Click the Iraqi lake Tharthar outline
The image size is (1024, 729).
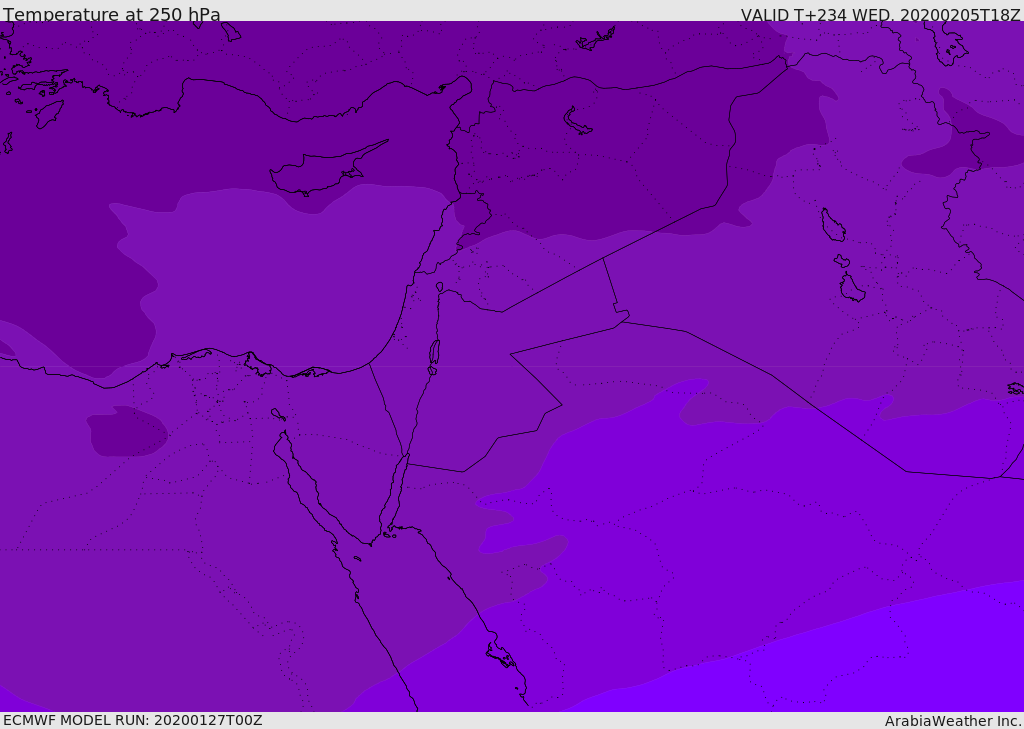coord(833,225)
